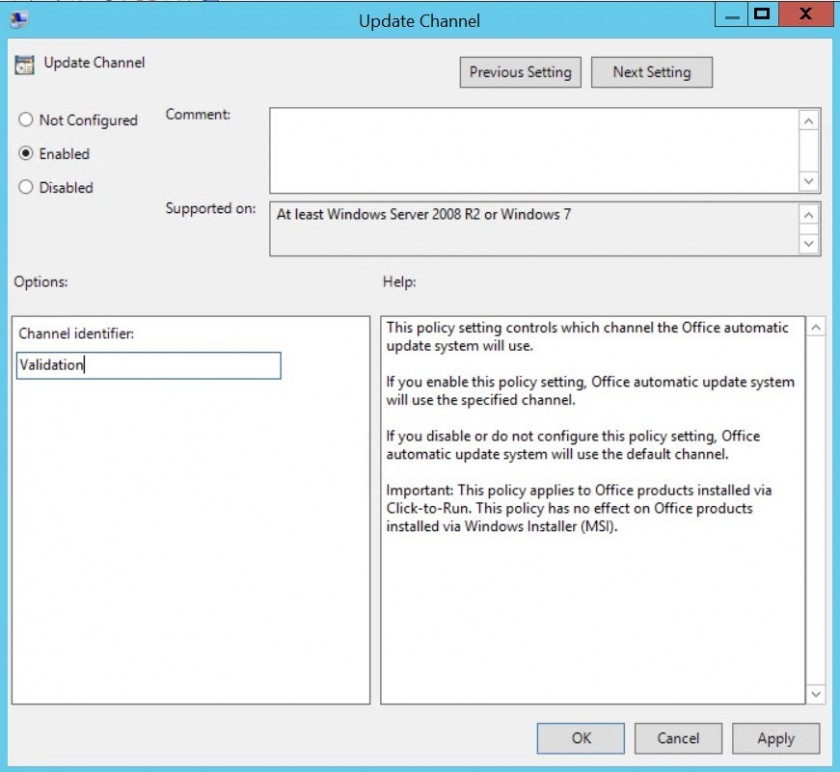Click Supported on scroll down arrow
Image resolution: width=840 pixels, height=772 pixels.
pos(808,244)
